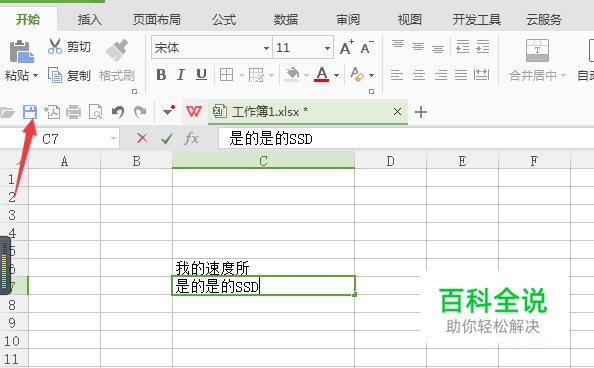Open Print Preview icon
The image size is (594, 368).
(95, 112)
